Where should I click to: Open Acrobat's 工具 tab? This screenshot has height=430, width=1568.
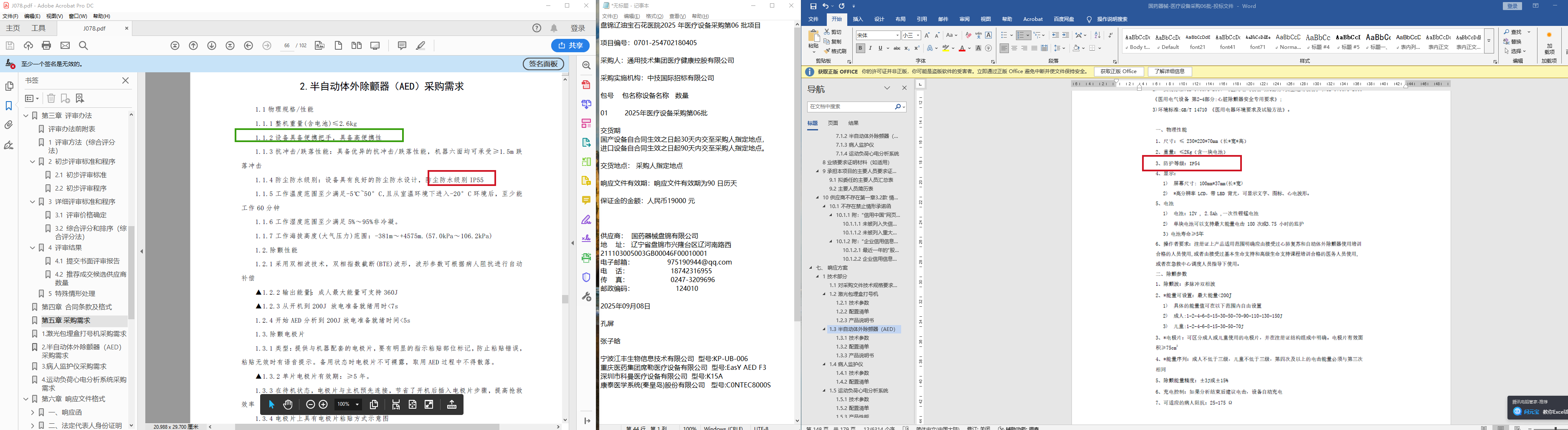[38, 28]
